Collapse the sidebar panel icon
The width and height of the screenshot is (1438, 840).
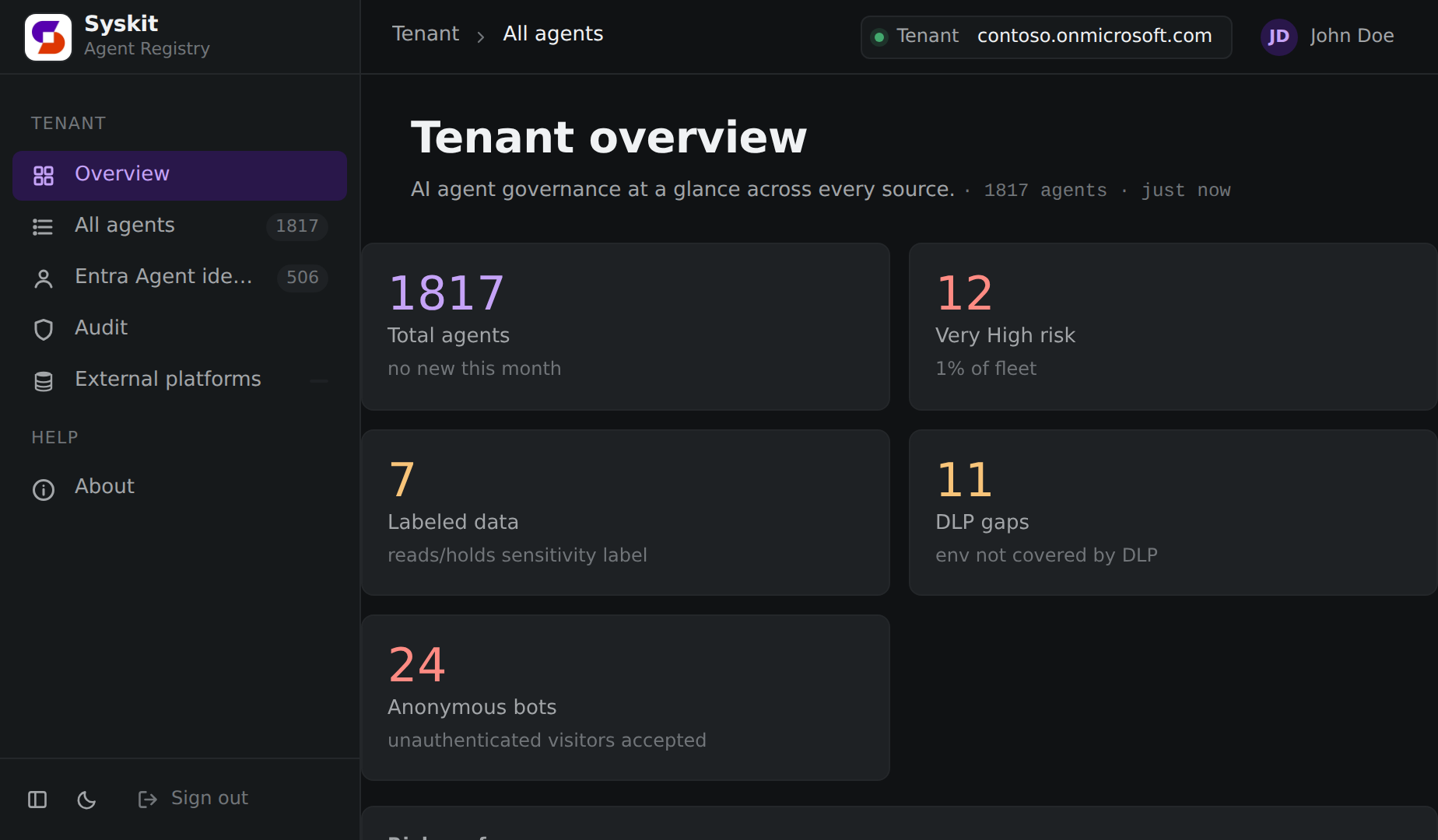37,800
